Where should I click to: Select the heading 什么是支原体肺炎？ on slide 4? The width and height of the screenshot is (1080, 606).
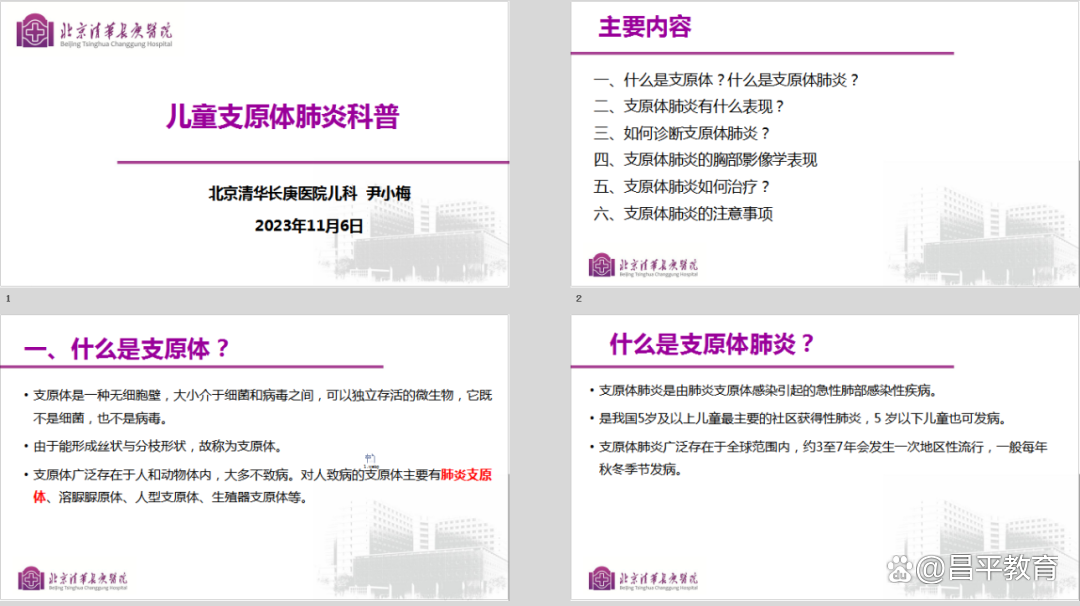[713, 345]
